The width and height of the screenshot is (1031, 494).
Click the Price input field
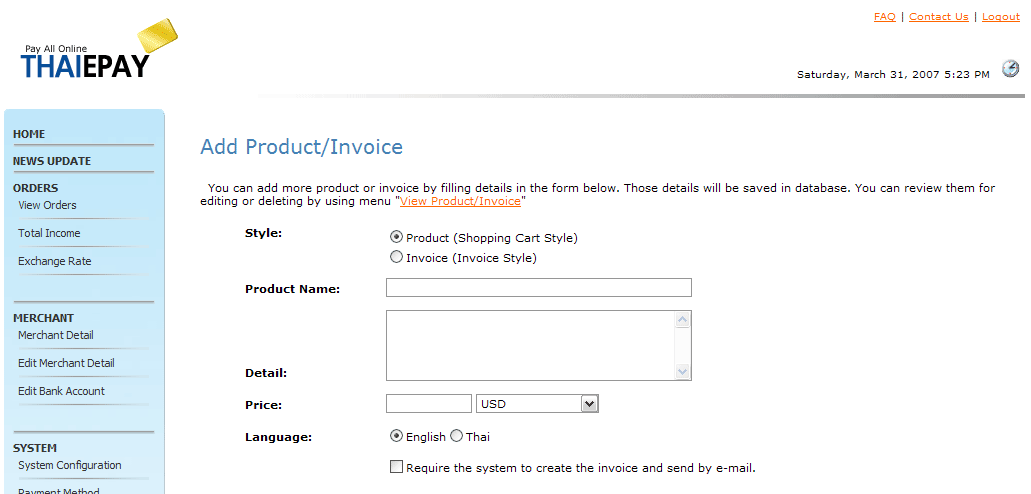point(428,404)
